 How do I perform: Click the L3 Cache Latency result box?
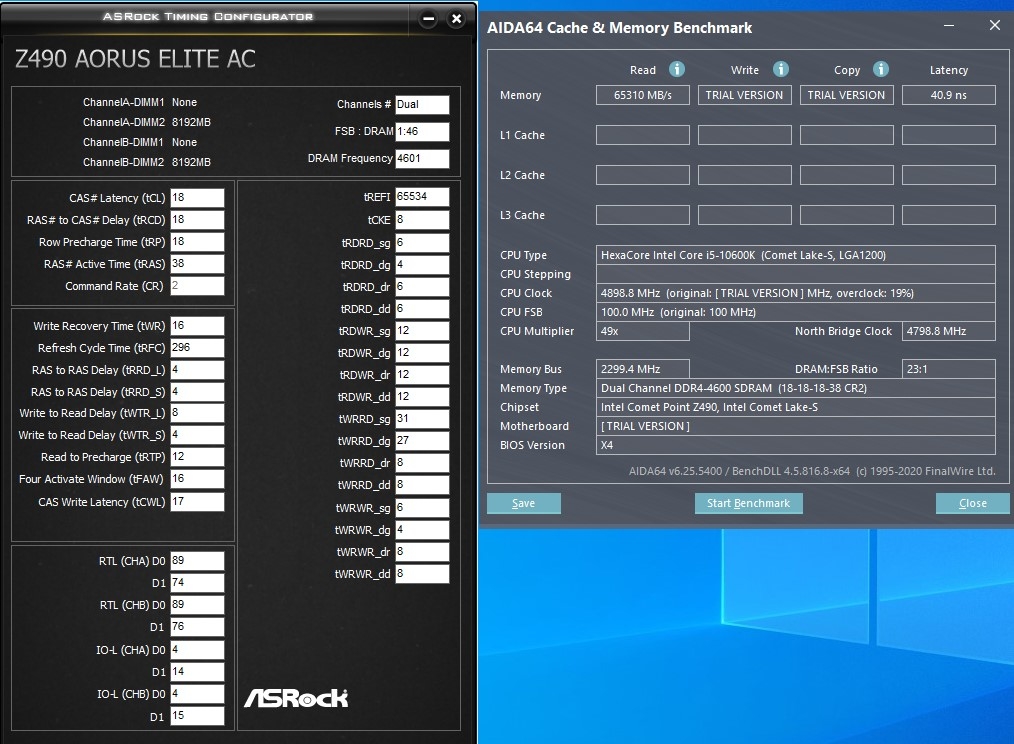[949, 215]
